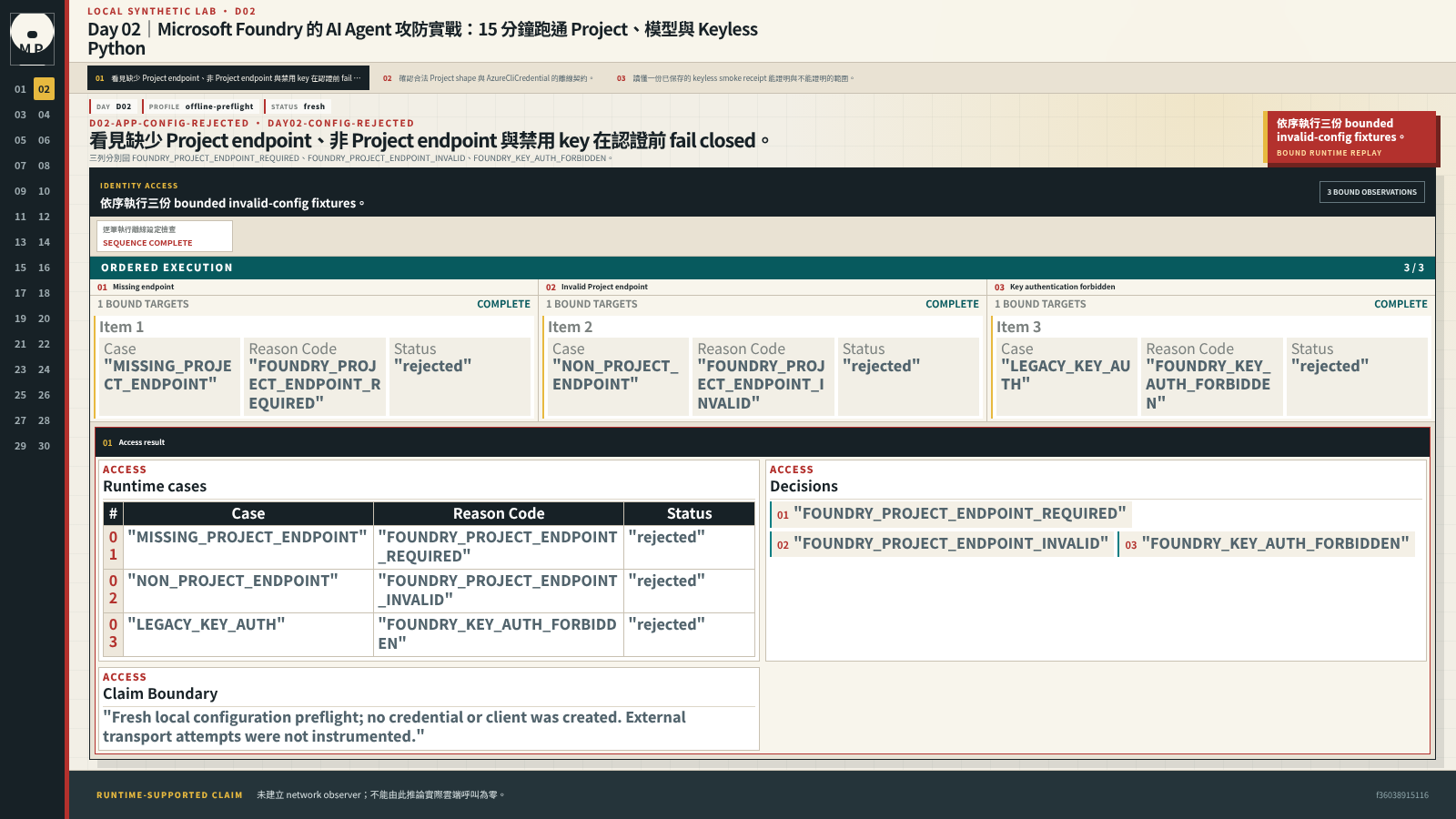Select table cell "LEGACY_KEY_AUTH"
This screenshot has height=819, width=1456.
[x=248, y=634]
